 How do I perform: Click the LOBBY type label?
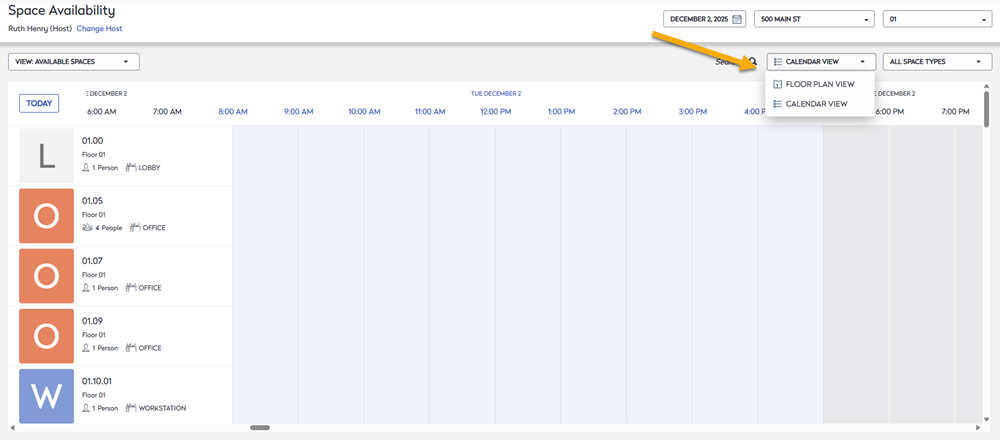coord(149,168)
